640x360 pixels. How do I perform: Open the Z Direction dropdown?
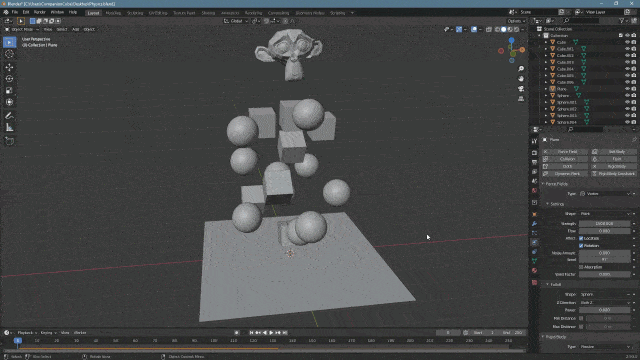(605, 302)
